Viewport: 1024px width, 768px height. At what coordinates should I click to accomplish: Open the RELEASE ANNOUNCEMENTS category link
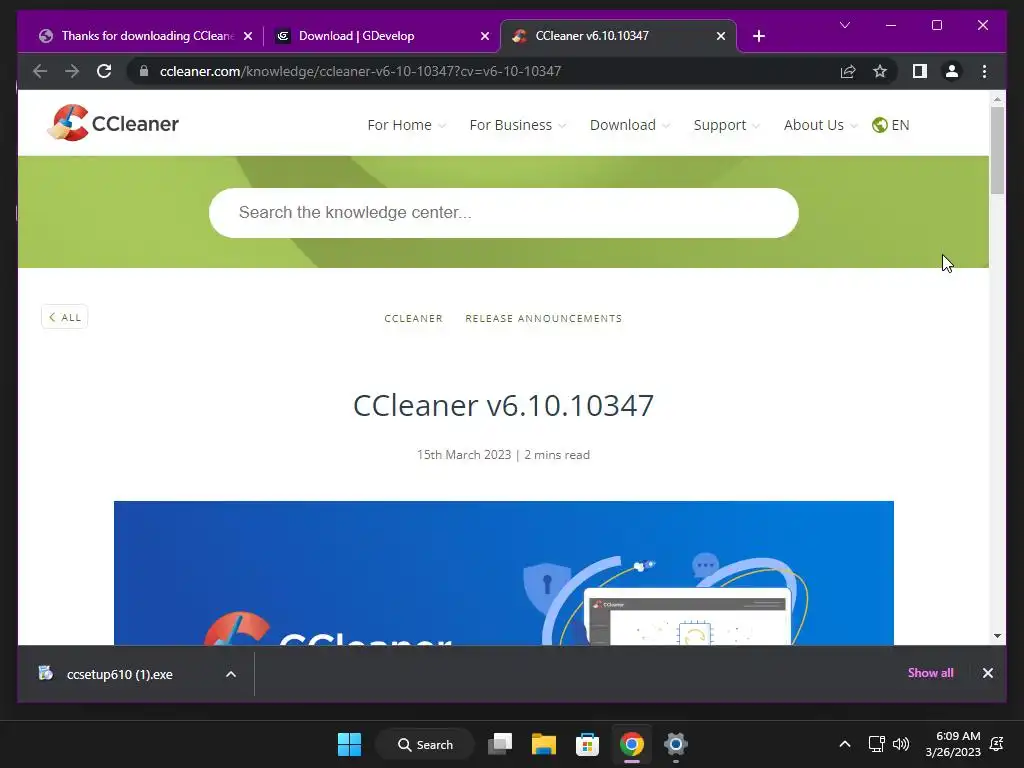(543, 318)
